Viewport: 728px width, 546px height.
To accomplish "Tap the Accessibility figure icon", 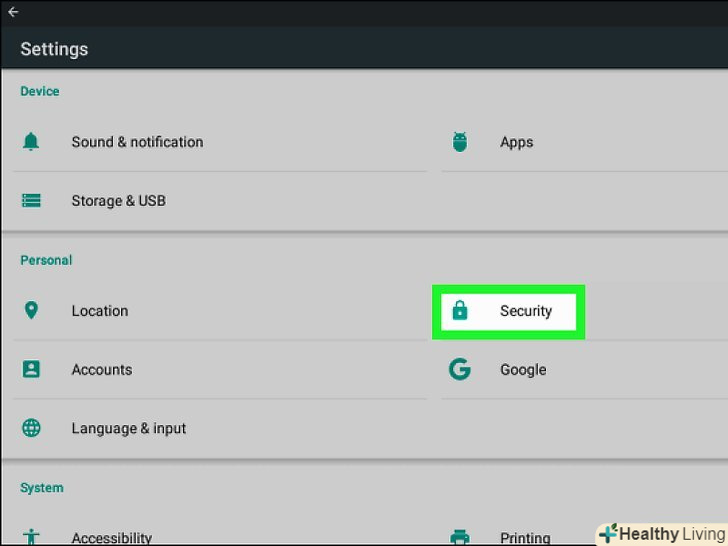I will 31,537.
